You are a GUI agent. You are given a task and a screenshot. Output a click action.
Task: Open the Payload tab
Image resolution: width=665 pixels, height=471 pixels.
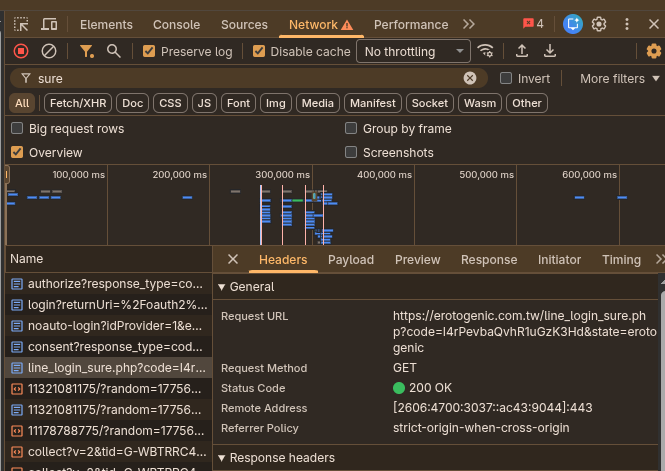pyautogui.click(x=351, y=259)
